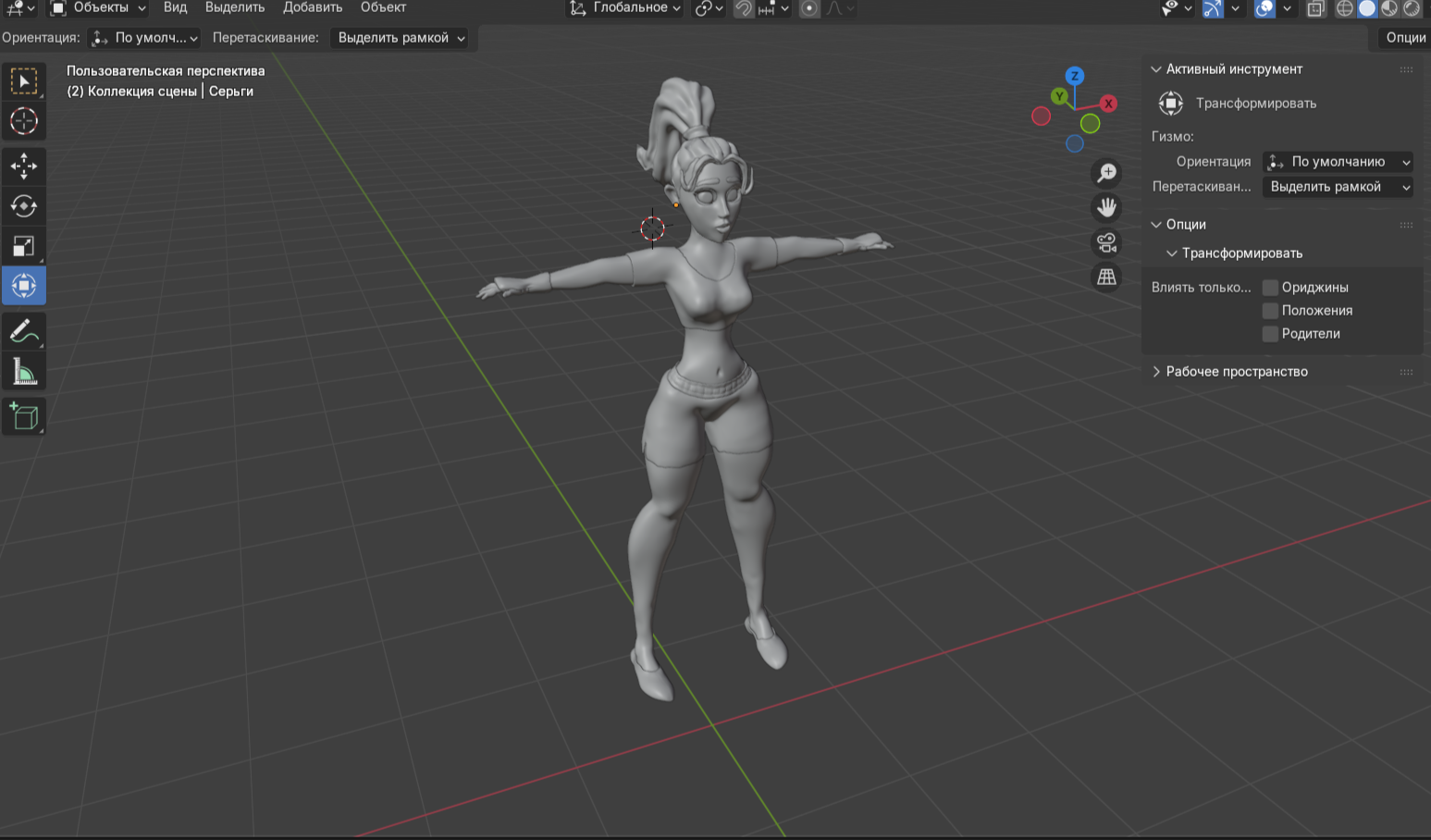Enable the Ориджины checkbox
1431x840 pixels.
point(1270,288)
